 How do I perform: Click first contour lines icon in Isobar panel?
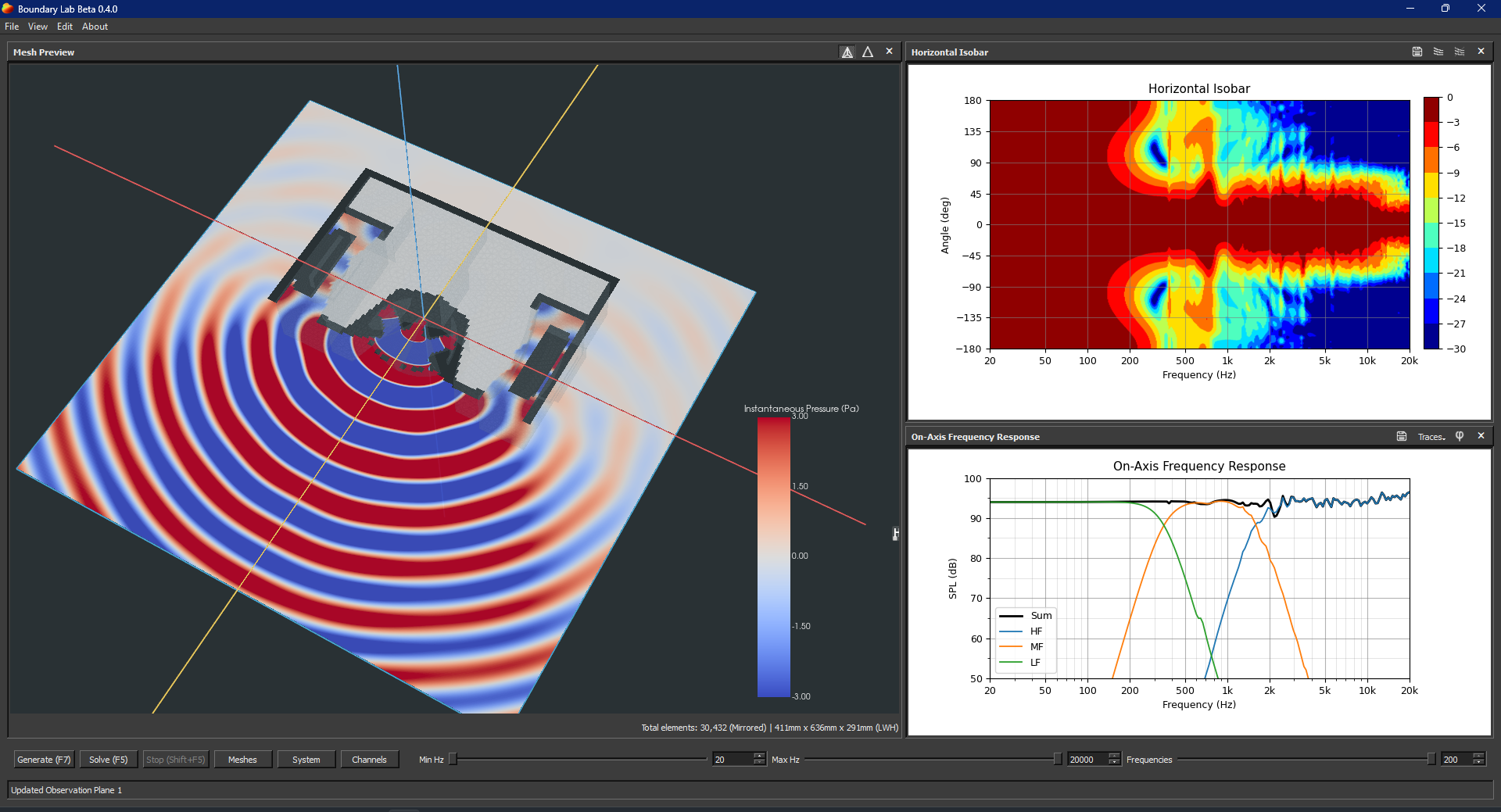coord(1438,52)
